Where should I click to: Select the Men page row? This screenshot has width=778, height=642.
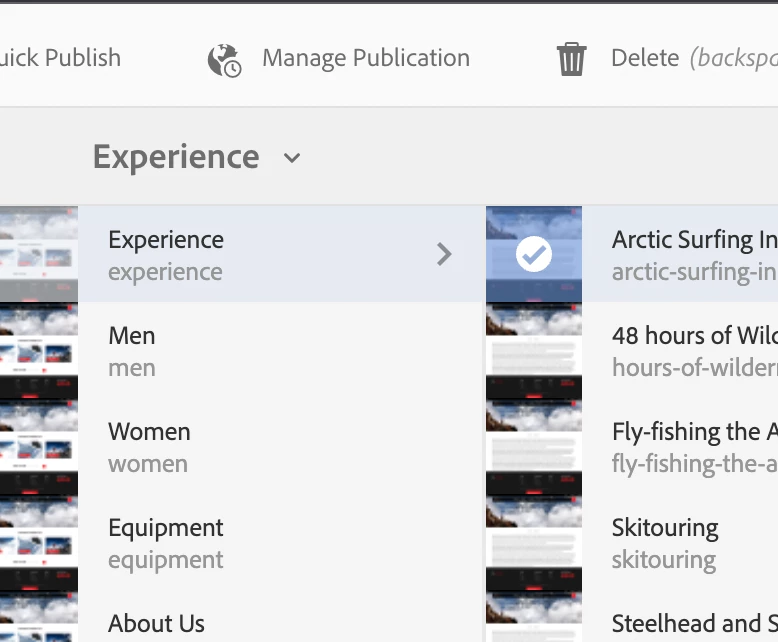coord(280,351)
